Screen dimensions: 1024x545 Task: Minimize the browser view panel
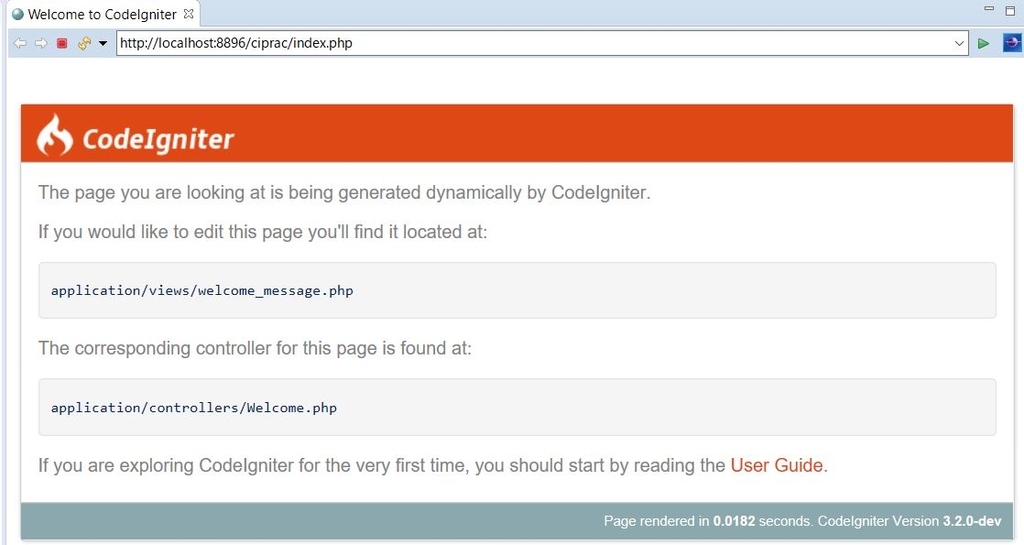989,8
